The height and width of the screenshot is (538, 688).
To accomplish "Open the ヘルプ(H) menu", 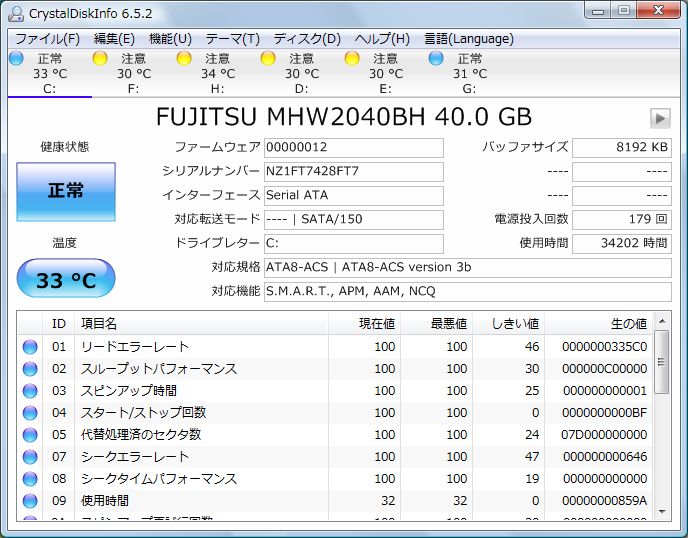I will [382, 39].
